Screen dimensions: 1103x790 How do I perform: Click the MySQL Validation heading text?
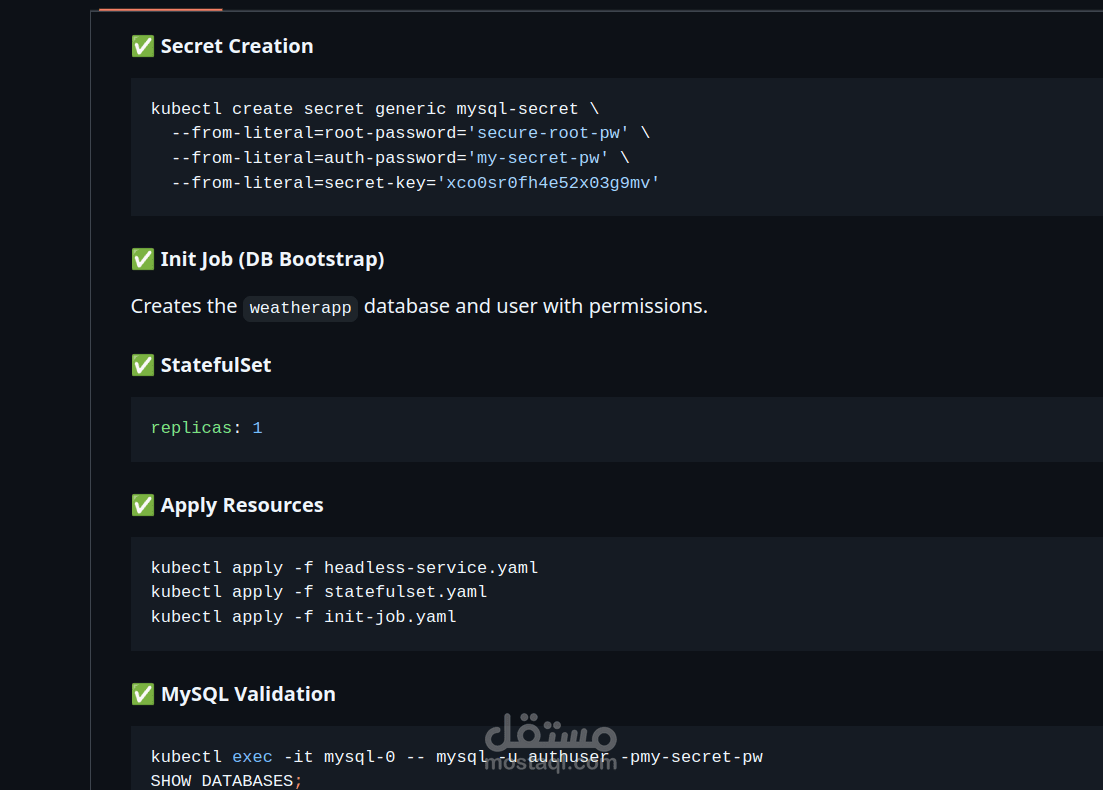click(248, 694)
